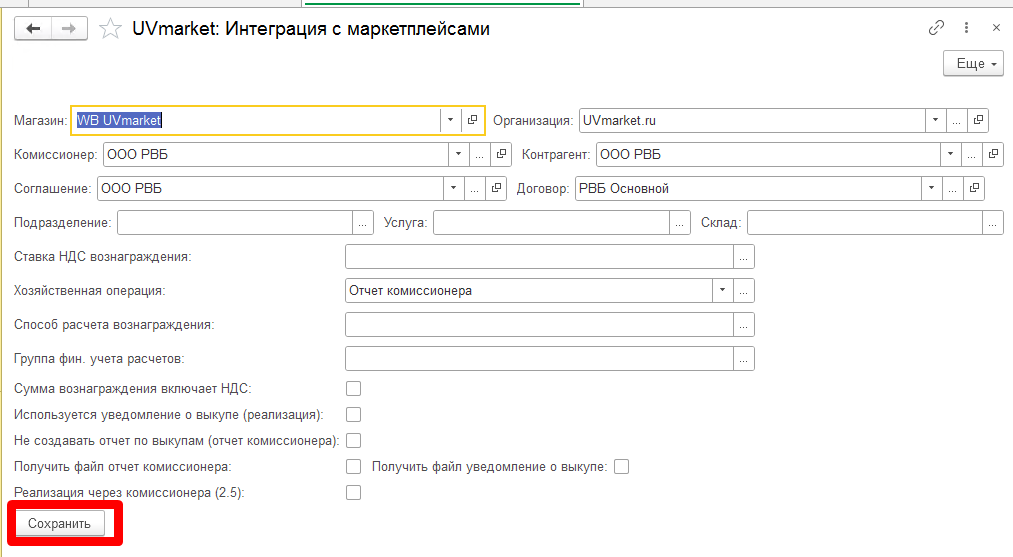Click the empty Склад input field

click(x=865, y=223)
